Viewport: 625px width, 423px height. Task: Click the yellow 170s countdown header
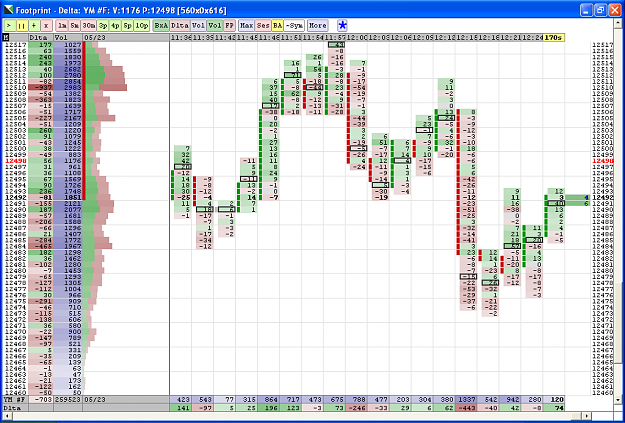[553, 37]
